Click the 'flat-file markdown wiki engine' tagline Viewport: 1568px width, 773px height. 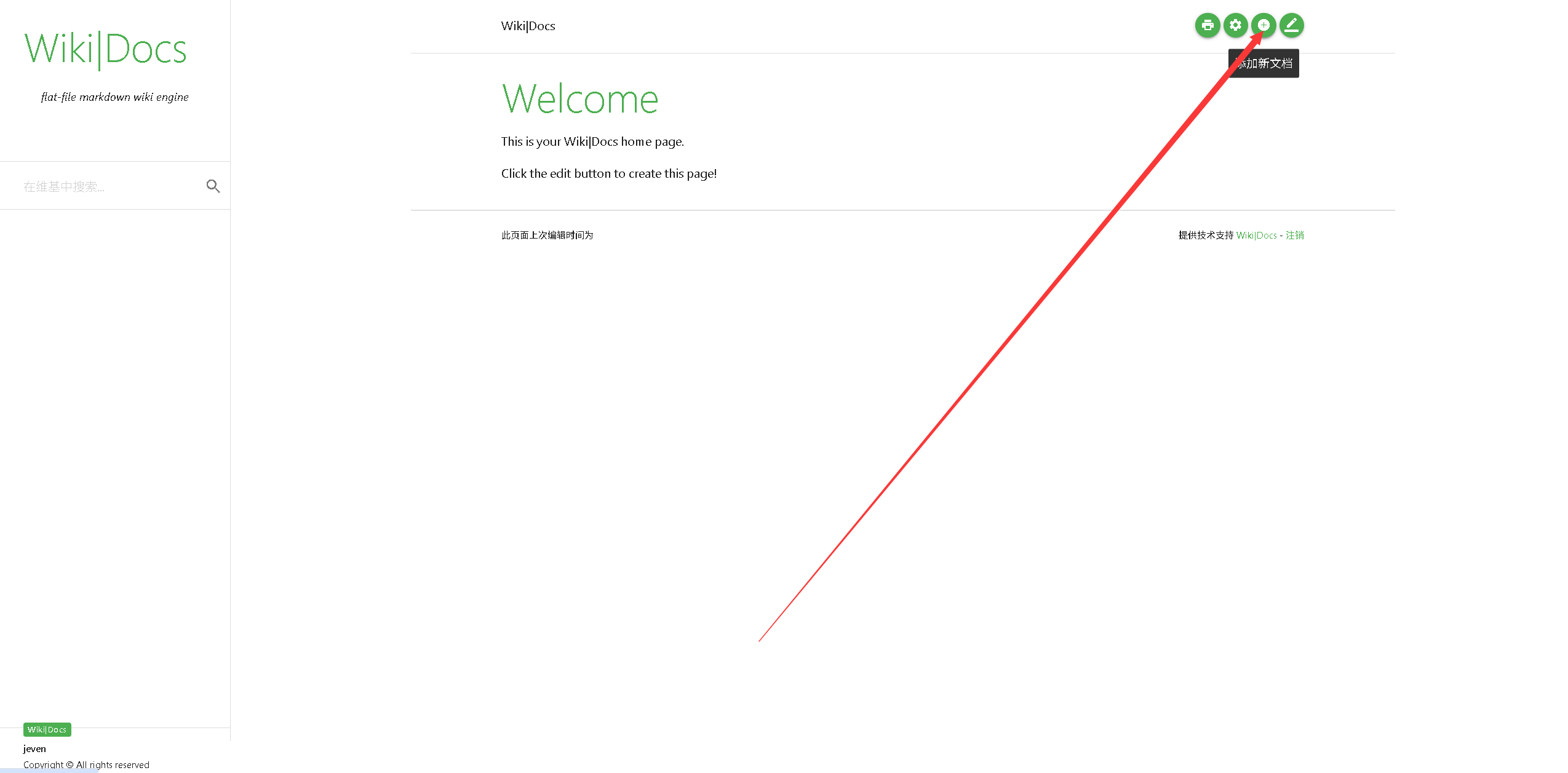coord(114,97)
